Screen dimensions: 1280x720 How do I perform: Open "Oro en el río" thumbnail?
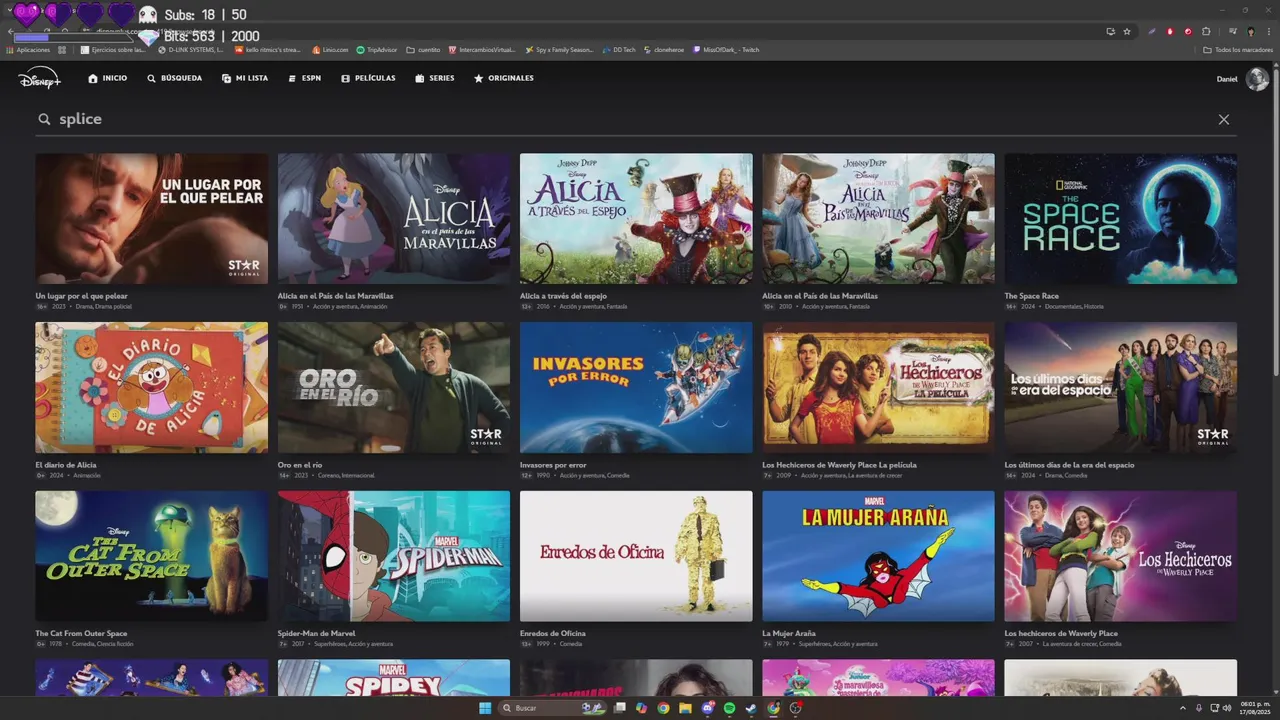[394, 387]
